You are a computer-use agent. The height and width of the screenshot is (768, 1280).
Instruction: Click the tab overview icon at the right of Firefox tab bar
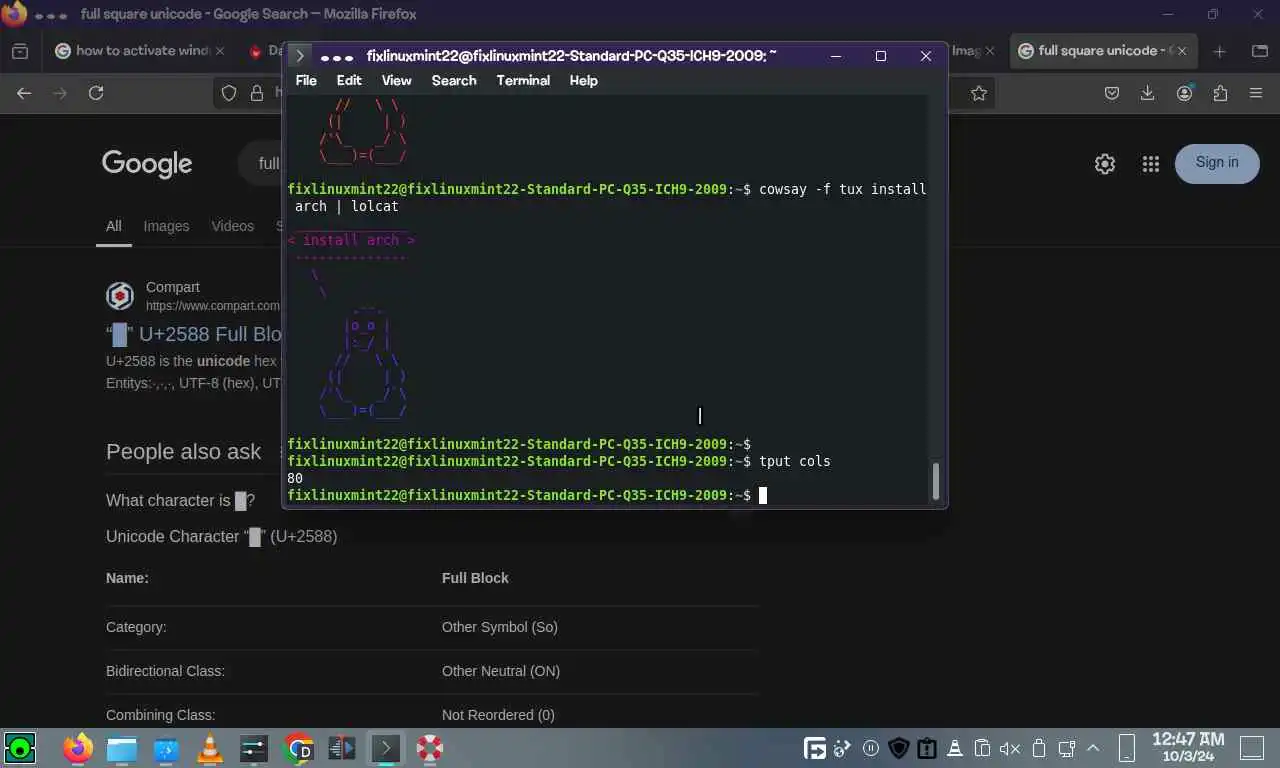[x=1260, y=51]
